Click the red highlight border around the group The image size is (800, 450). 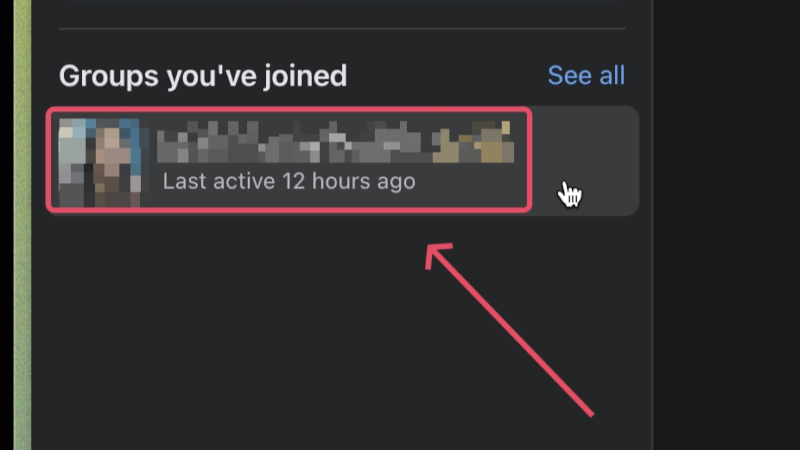(289, 109)
